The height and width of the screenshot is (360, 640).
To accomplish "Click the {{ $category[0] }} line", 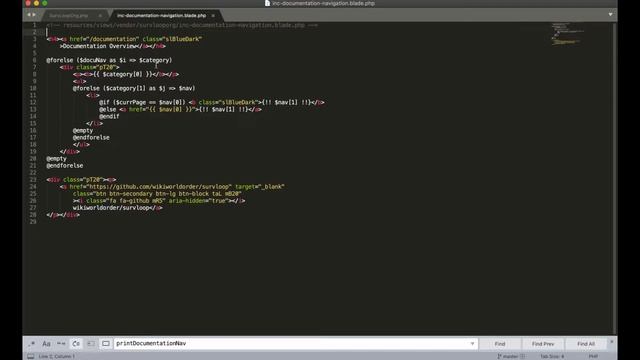I will click(x=126, y=74).
